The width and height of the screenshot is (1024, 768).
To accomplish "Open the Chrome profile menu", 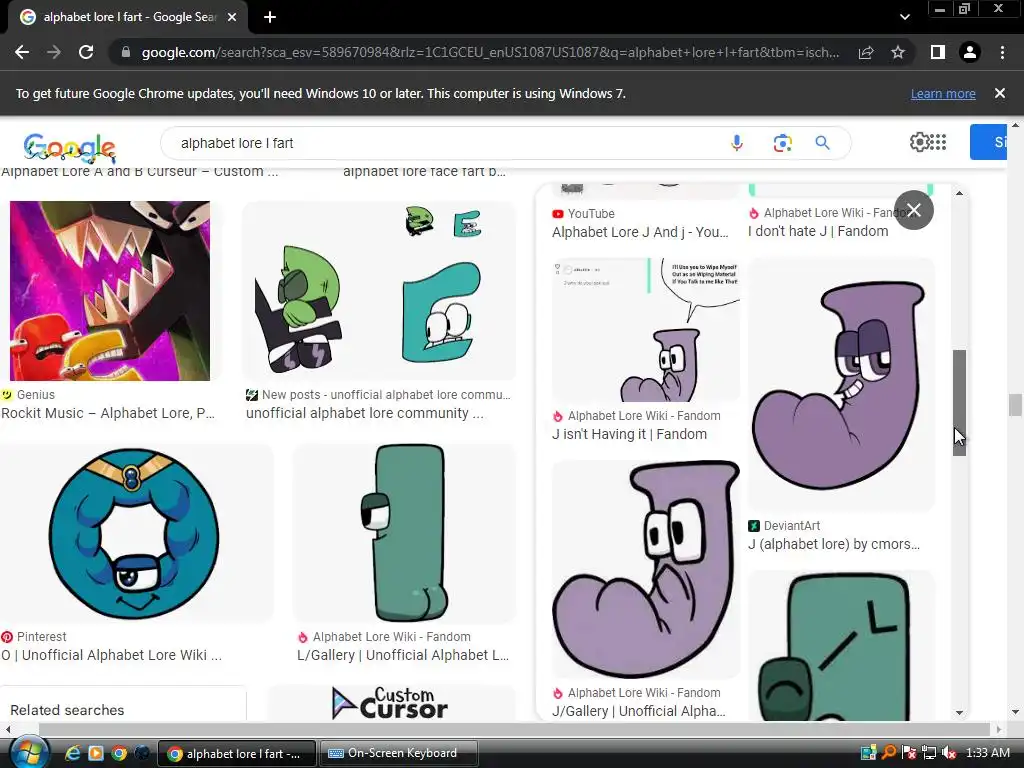I will click(x=970, y=52).
